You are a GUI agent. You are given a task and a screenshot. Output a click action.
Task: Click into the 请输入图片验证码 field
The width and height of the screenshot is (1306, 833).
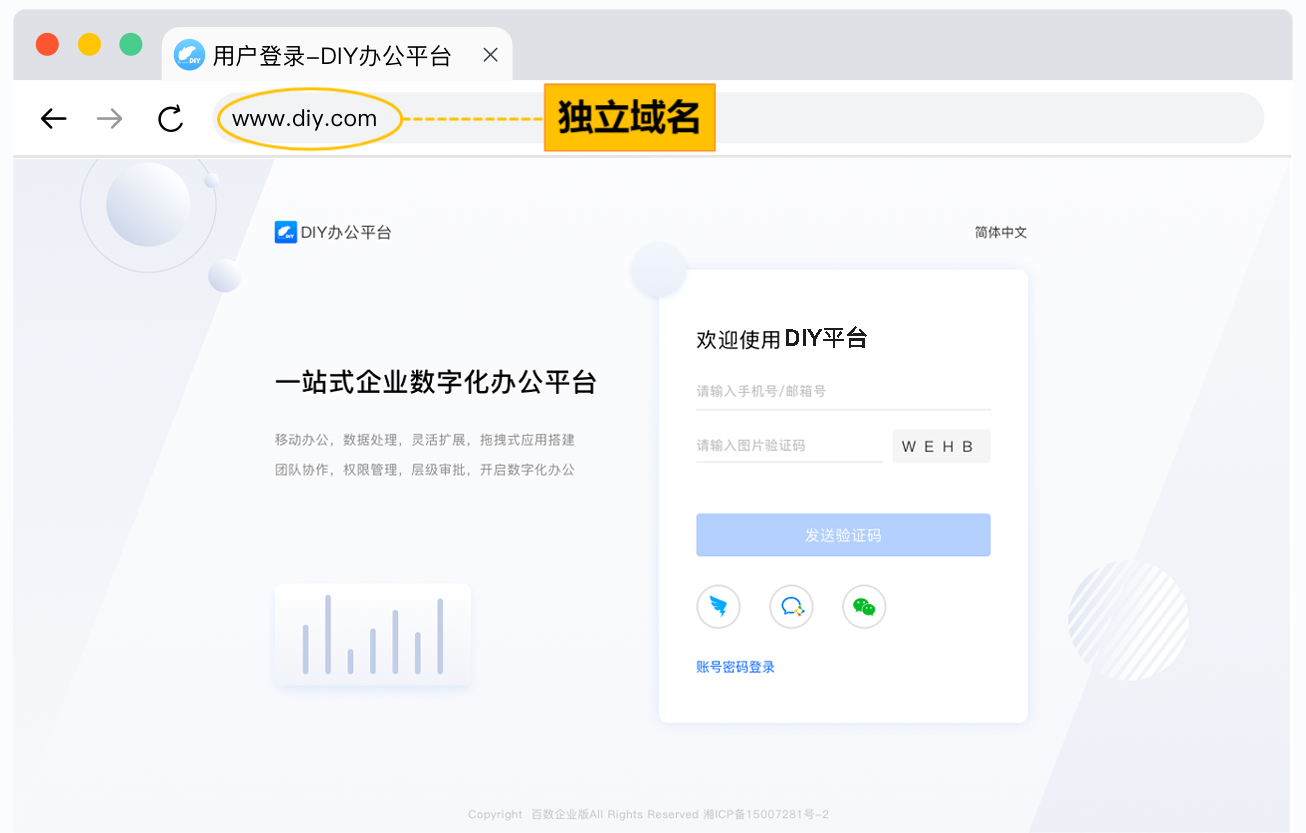788,445
